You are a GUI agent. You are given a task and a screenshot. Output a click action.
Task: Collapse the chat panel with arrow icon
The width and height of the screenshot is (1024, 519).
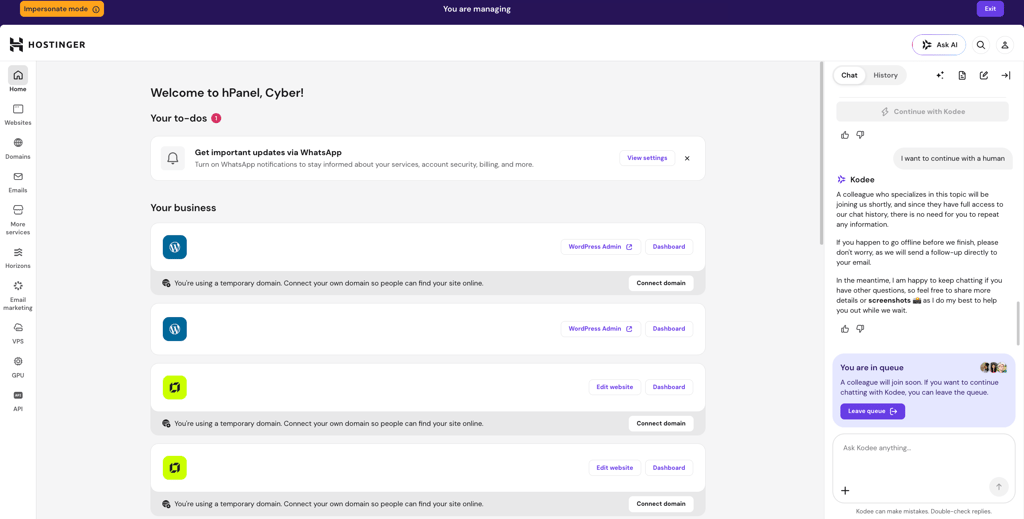tap(1006, 75)
